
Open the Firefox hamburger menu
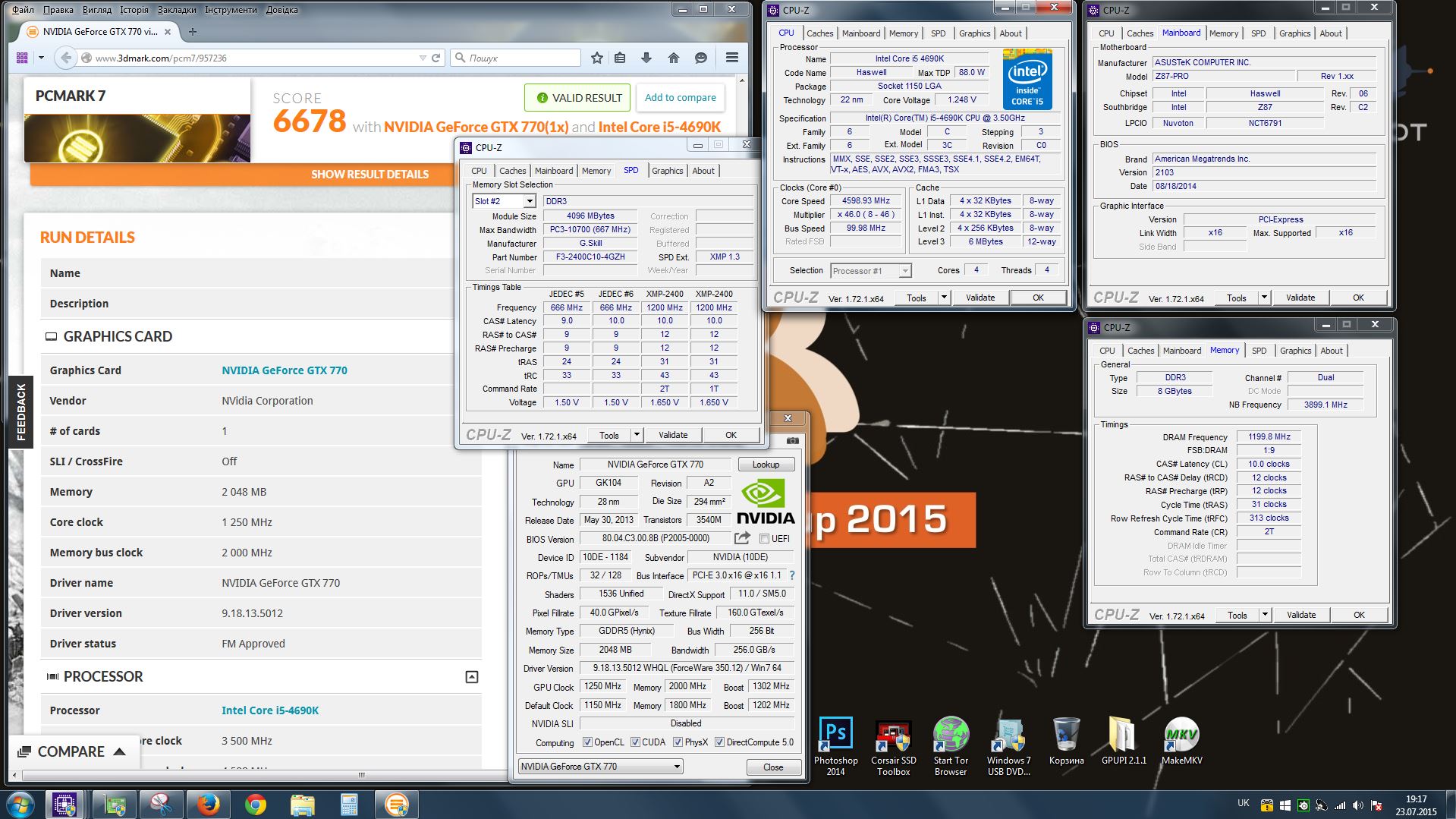[x=732, y=58]
